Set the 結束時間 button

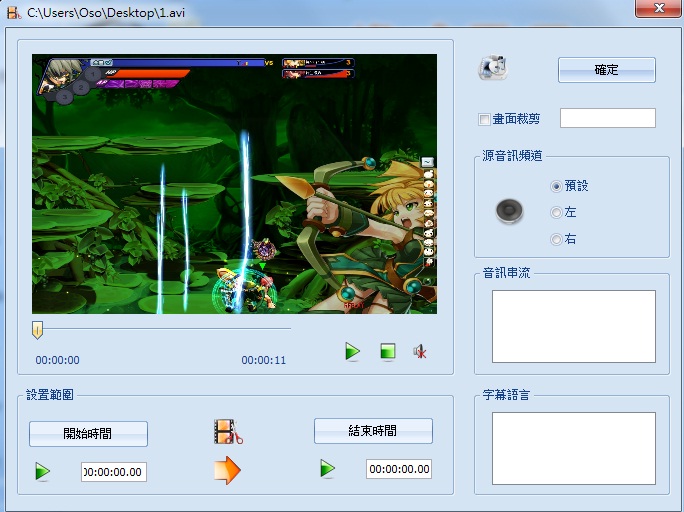[x=373, y=431]
